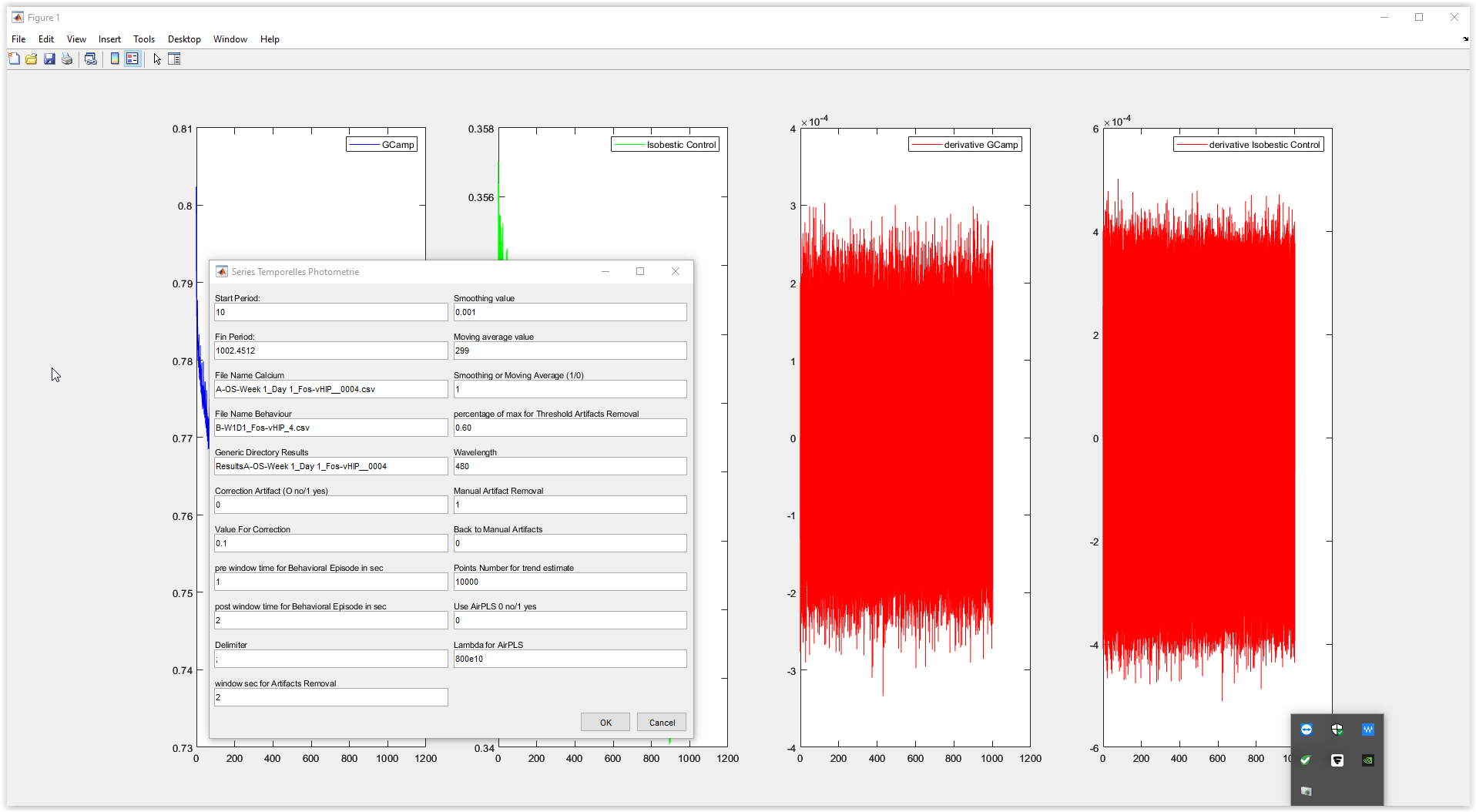Viewport: 1476px width, 812px height.
Task: Open NVIDIA settings tray icon
Action: (1368, 760)
